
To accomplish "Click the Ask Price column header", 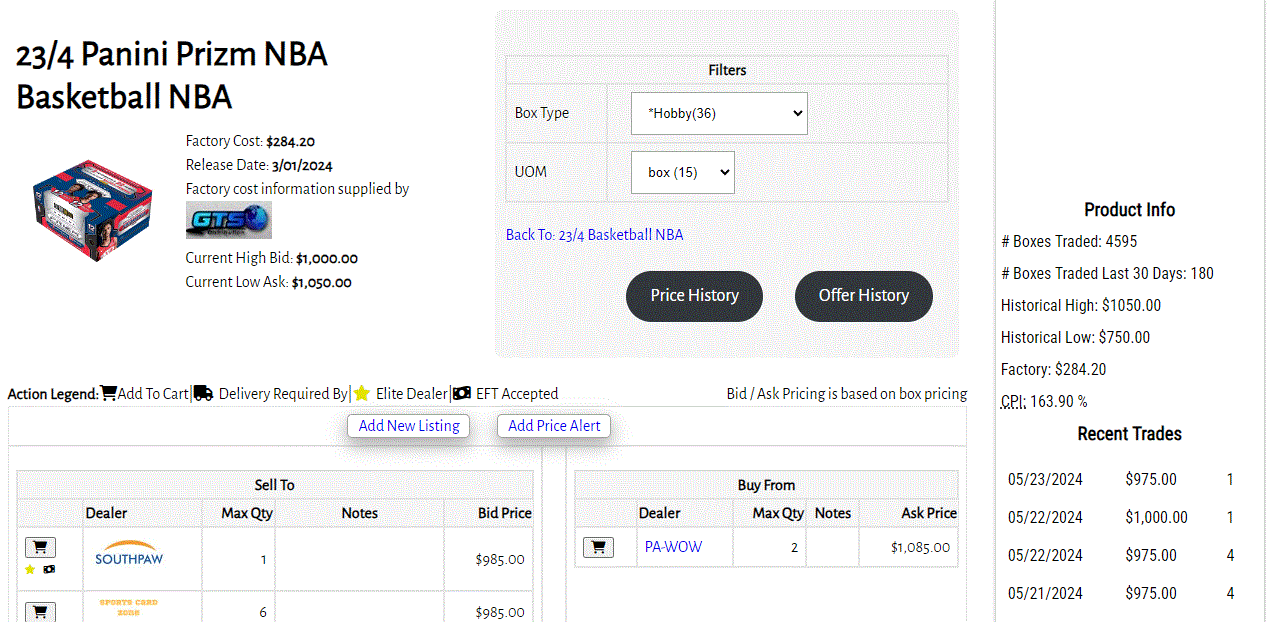I will 929,513.
